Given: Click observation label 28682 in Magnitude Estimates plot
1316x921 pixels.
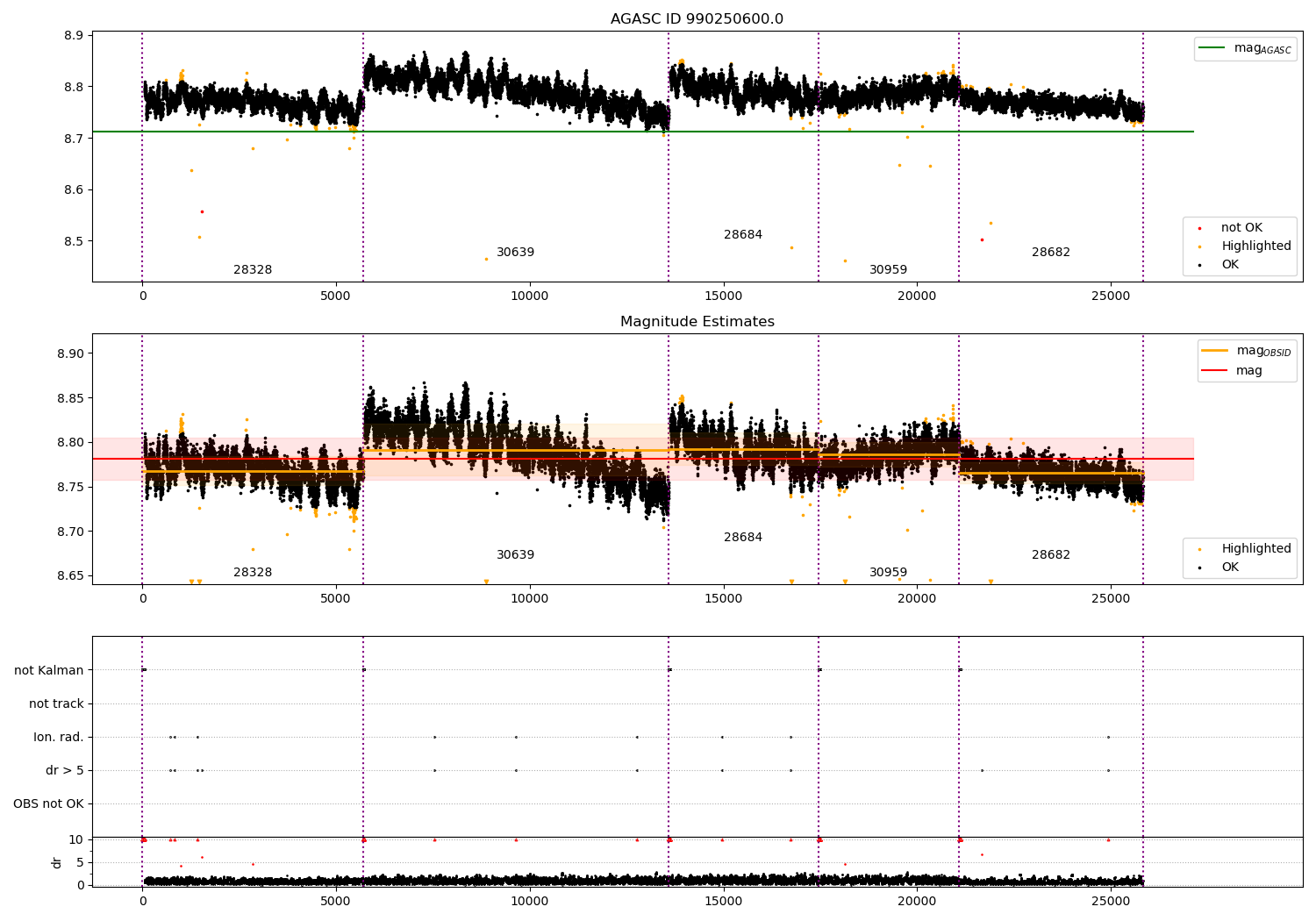Looking at the screenshot, I should click(x=1051, y=555).
